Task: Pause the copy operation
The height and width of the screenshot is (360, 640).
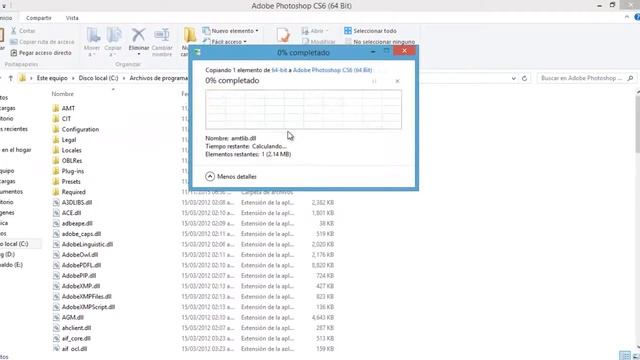Action: point(374,81)
